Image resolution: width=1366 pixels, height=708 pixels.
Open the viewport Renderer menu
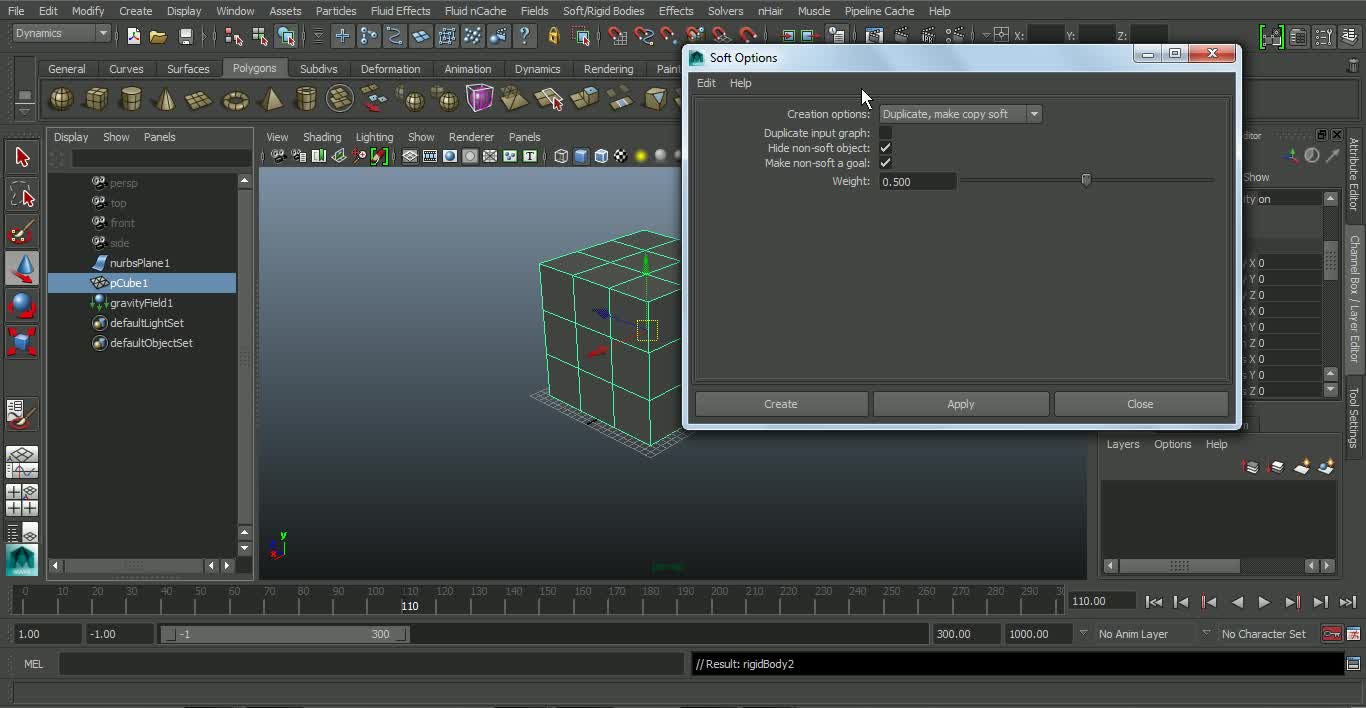click(471, 137)
